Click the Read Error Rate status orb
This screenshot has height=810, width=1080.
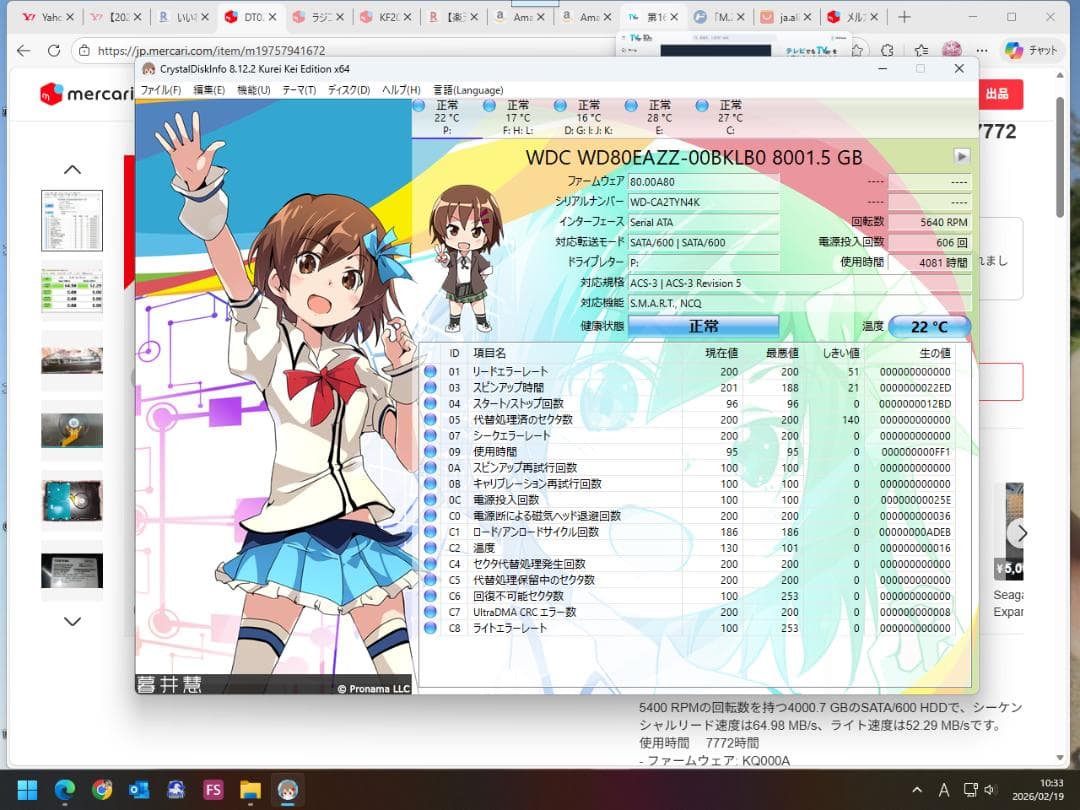[430, 372]
